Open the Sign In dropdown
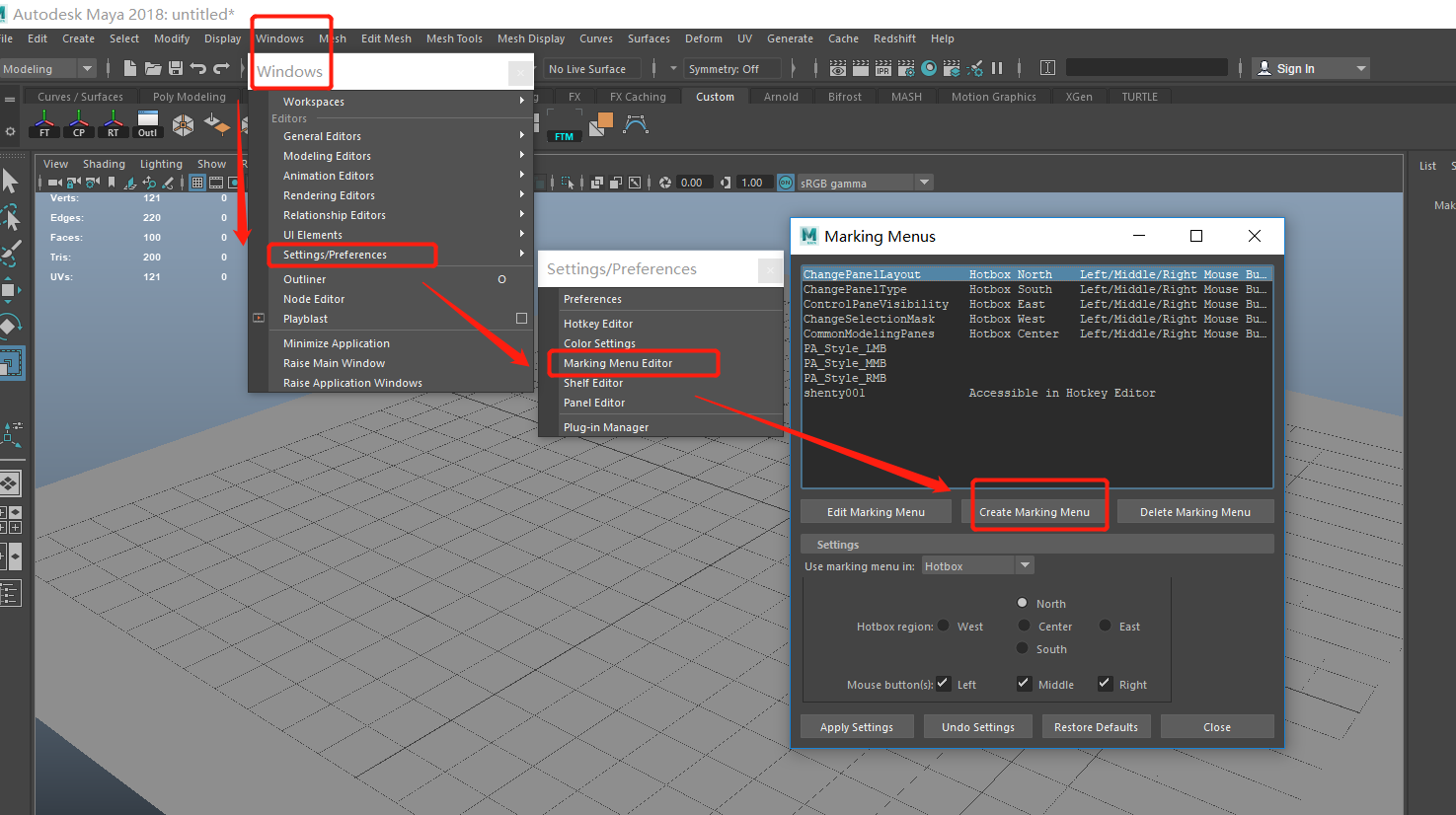This screenshot has height=815, width=1456. (x=1311, y=68)
